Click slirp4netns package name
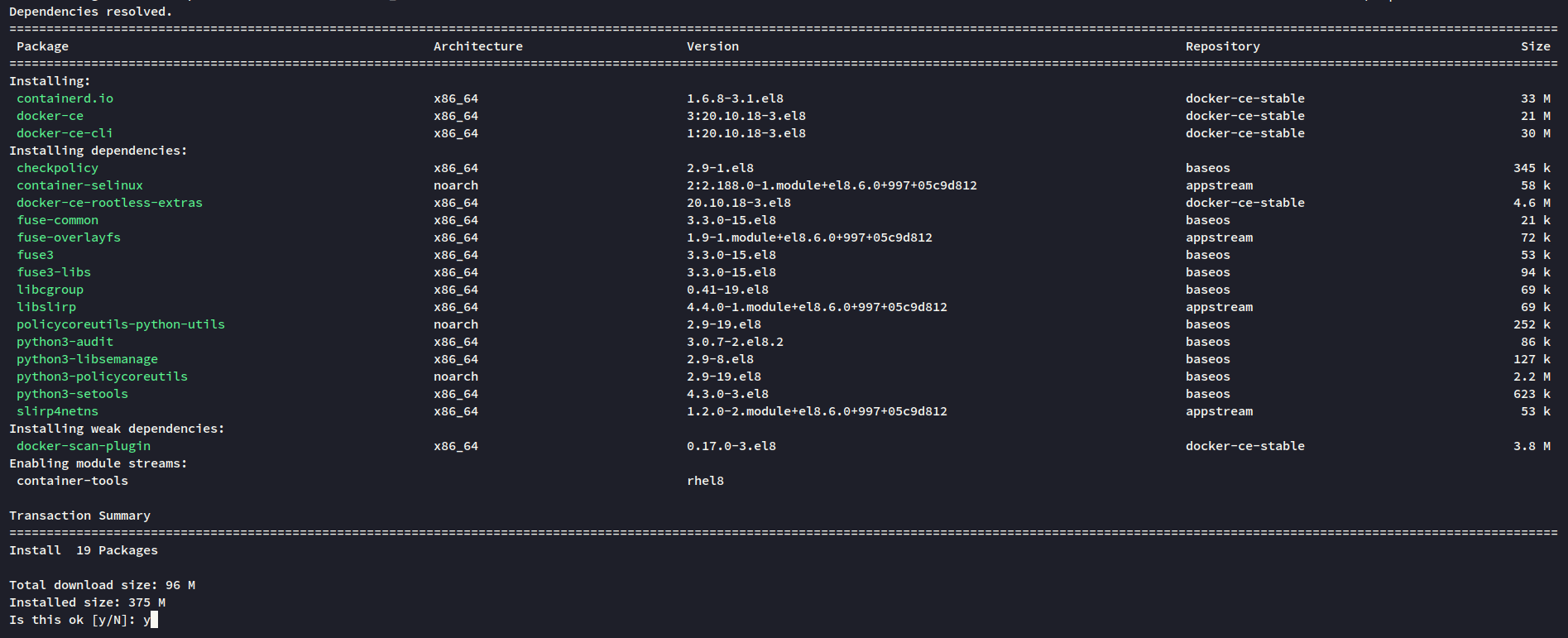The width and height of the screenshot is (1568, 638). point(58,411)
